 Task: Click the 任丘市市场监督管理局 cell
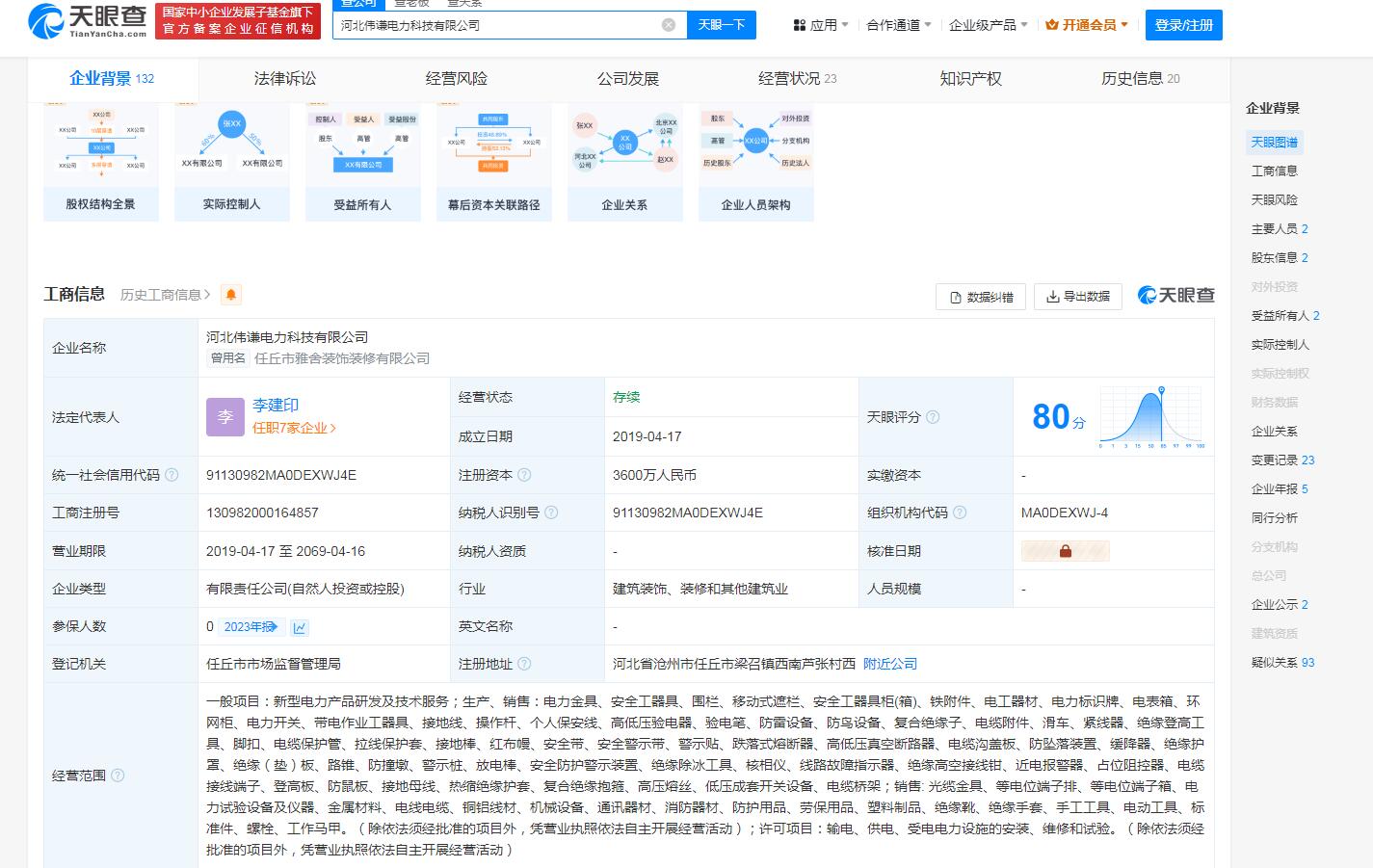click(273, 664)
